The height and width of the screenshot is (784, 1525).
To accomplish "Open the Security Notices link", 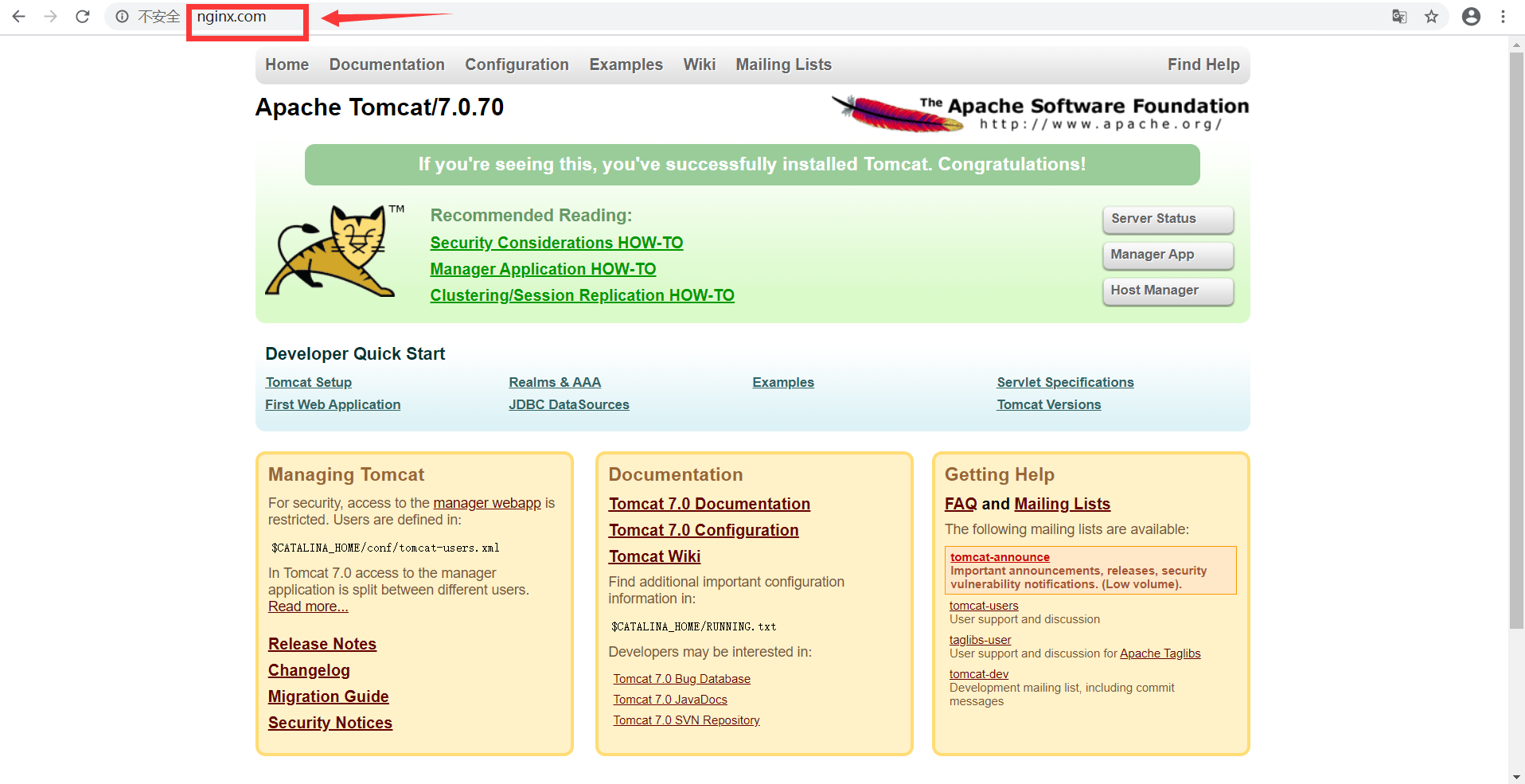I will (330, 723).
